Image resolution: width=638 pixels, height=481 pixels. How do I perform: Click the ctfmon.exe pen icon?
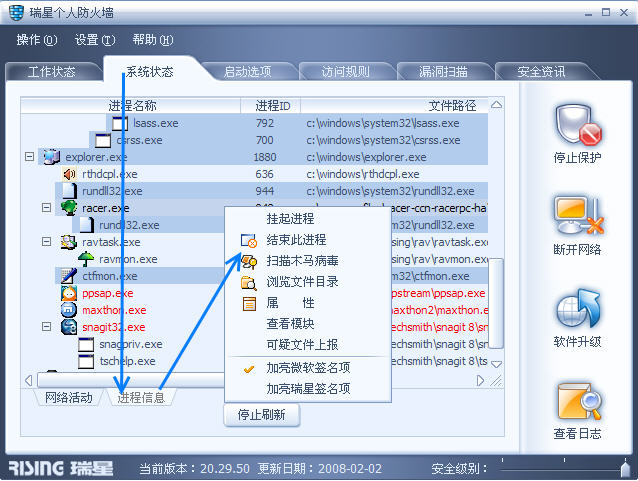click(x=69, y=276)
